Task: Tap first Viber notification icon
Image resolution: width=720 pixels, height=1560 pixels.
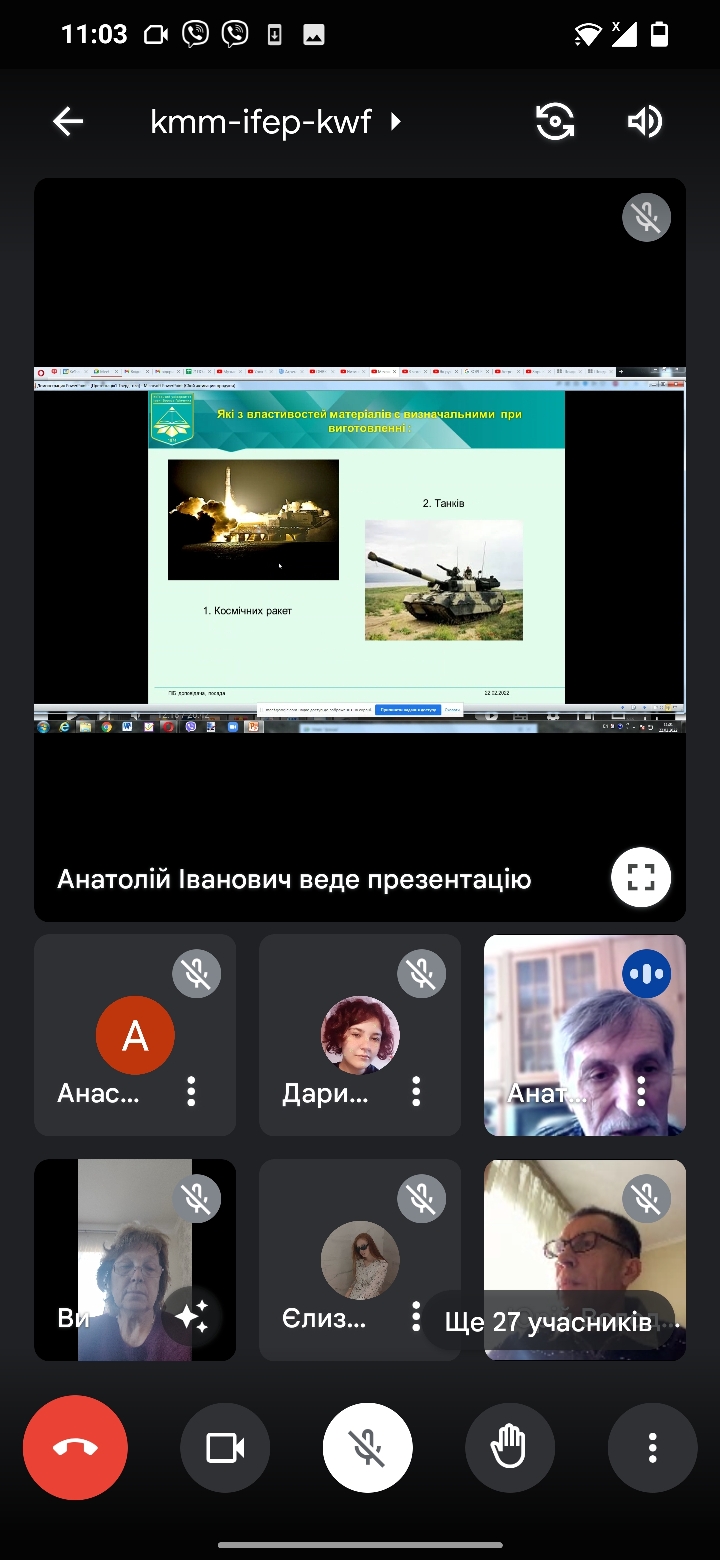Action: [196, 35]
